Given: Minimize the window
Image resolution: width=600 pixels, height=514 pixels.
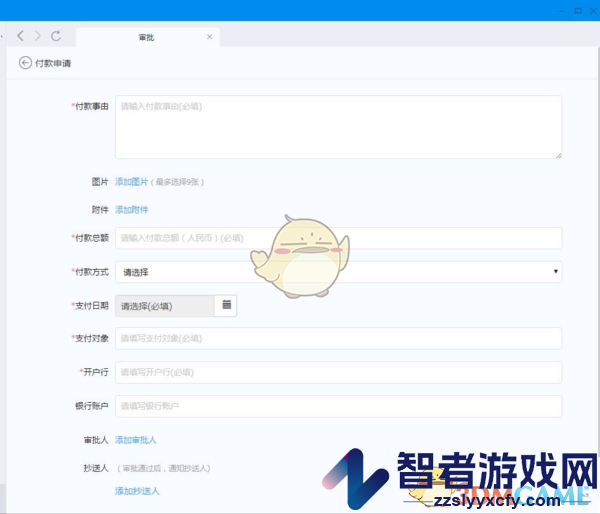Looking at the screenshot, I should 561,11.
